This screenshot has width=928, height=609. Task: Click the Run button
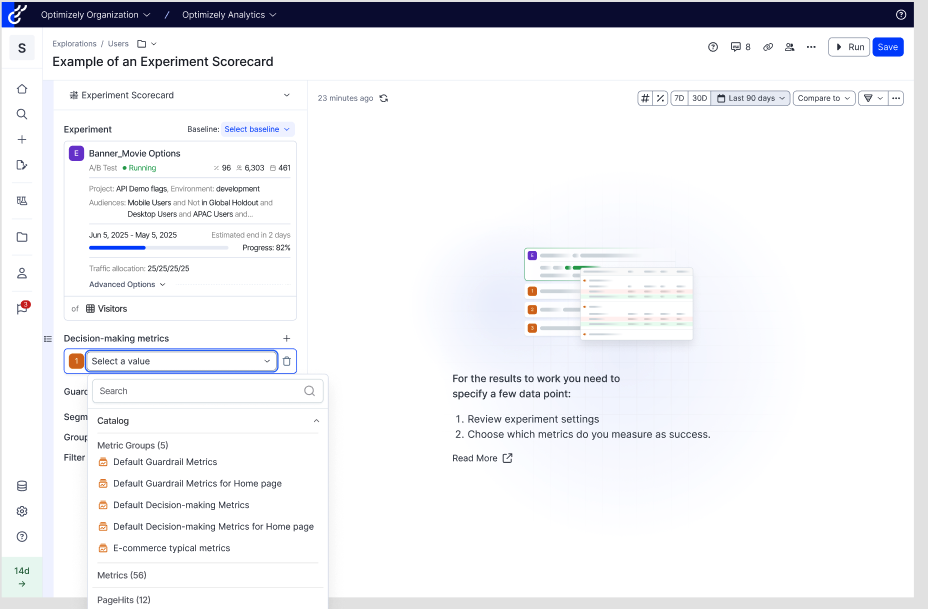848,47
